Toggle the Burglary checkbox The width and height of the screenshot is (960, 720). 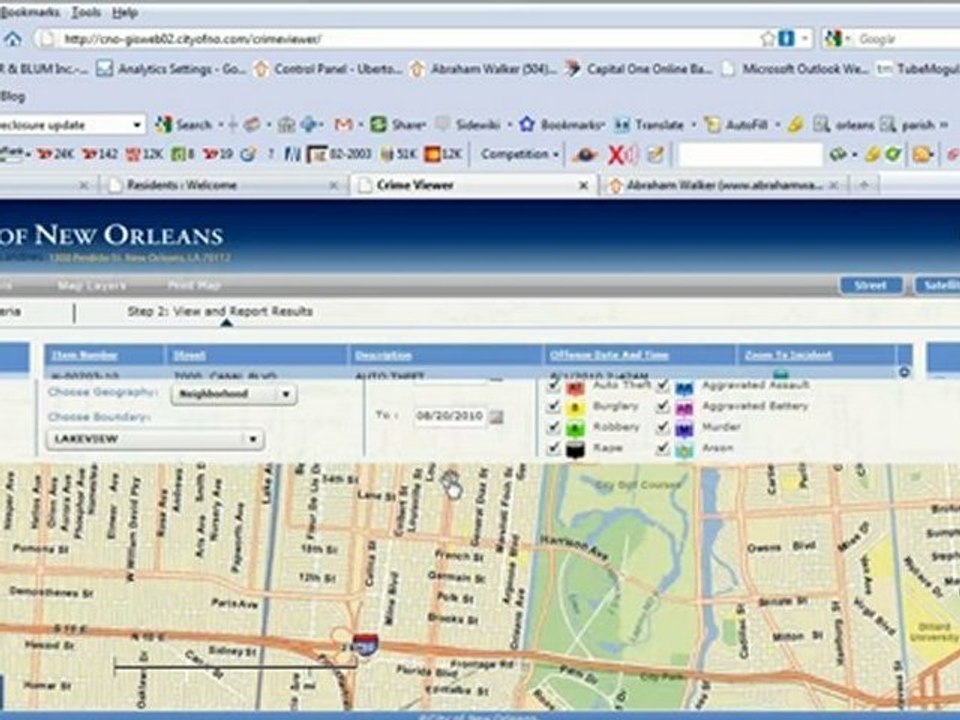tap(553, 406)
